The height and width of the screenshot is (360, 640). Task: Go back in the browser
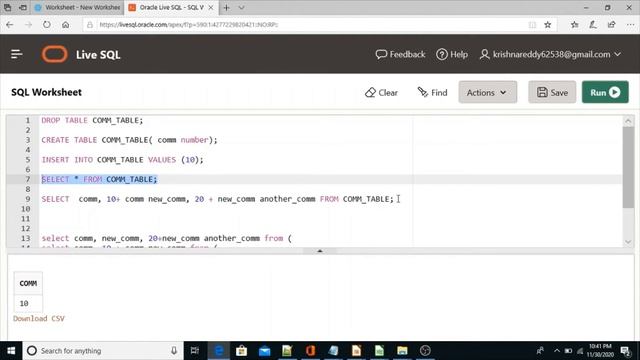pos(10,24)
